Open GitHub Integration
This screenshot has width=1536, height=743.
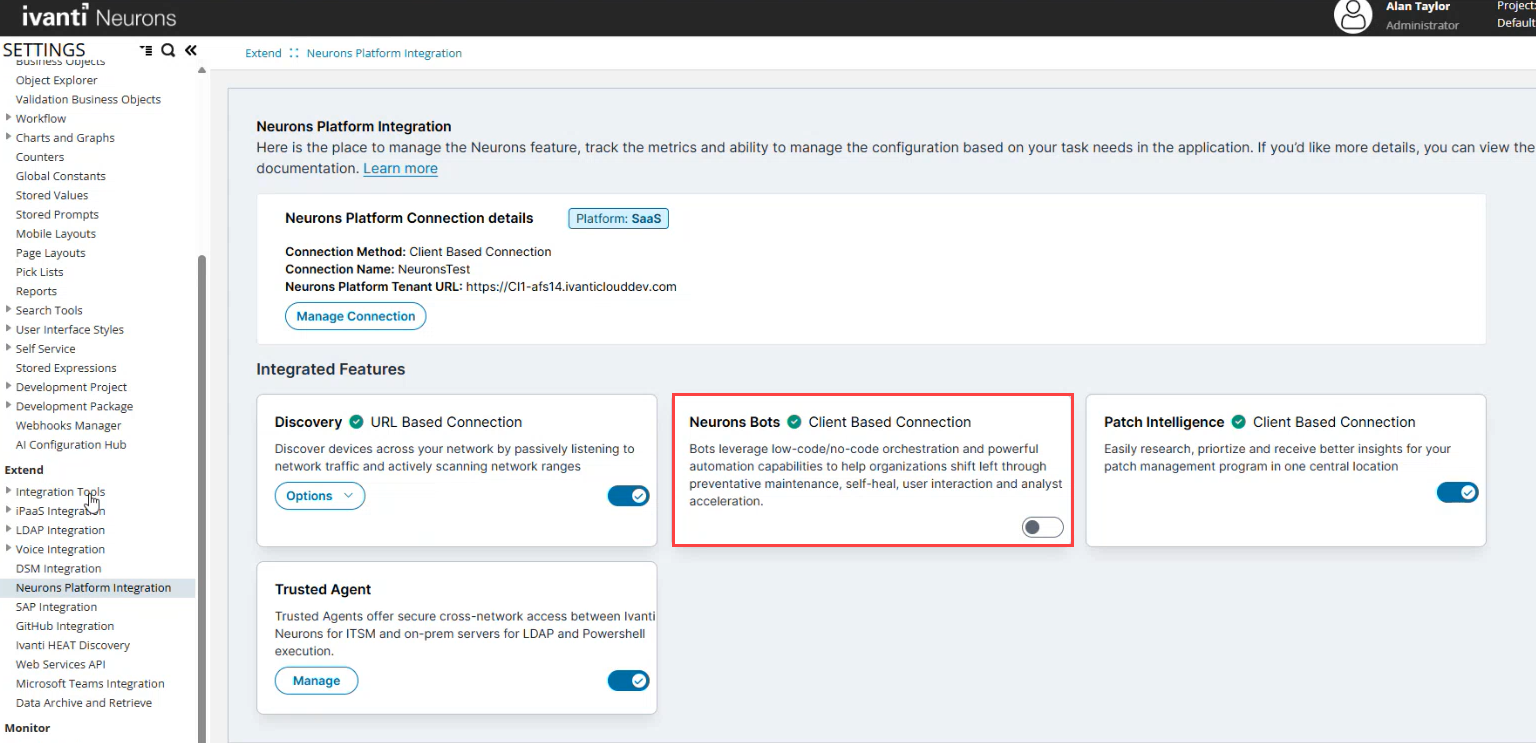(x=65, y=626)
